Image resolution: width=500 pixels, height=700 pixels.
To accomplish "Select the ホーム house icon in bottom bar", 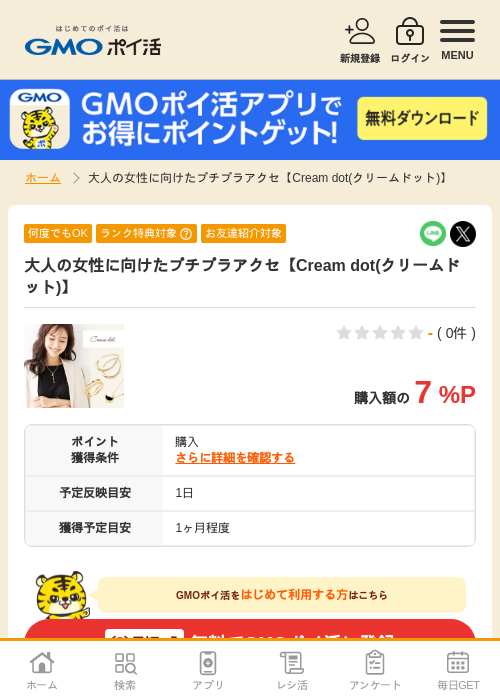I will point(42,662).
